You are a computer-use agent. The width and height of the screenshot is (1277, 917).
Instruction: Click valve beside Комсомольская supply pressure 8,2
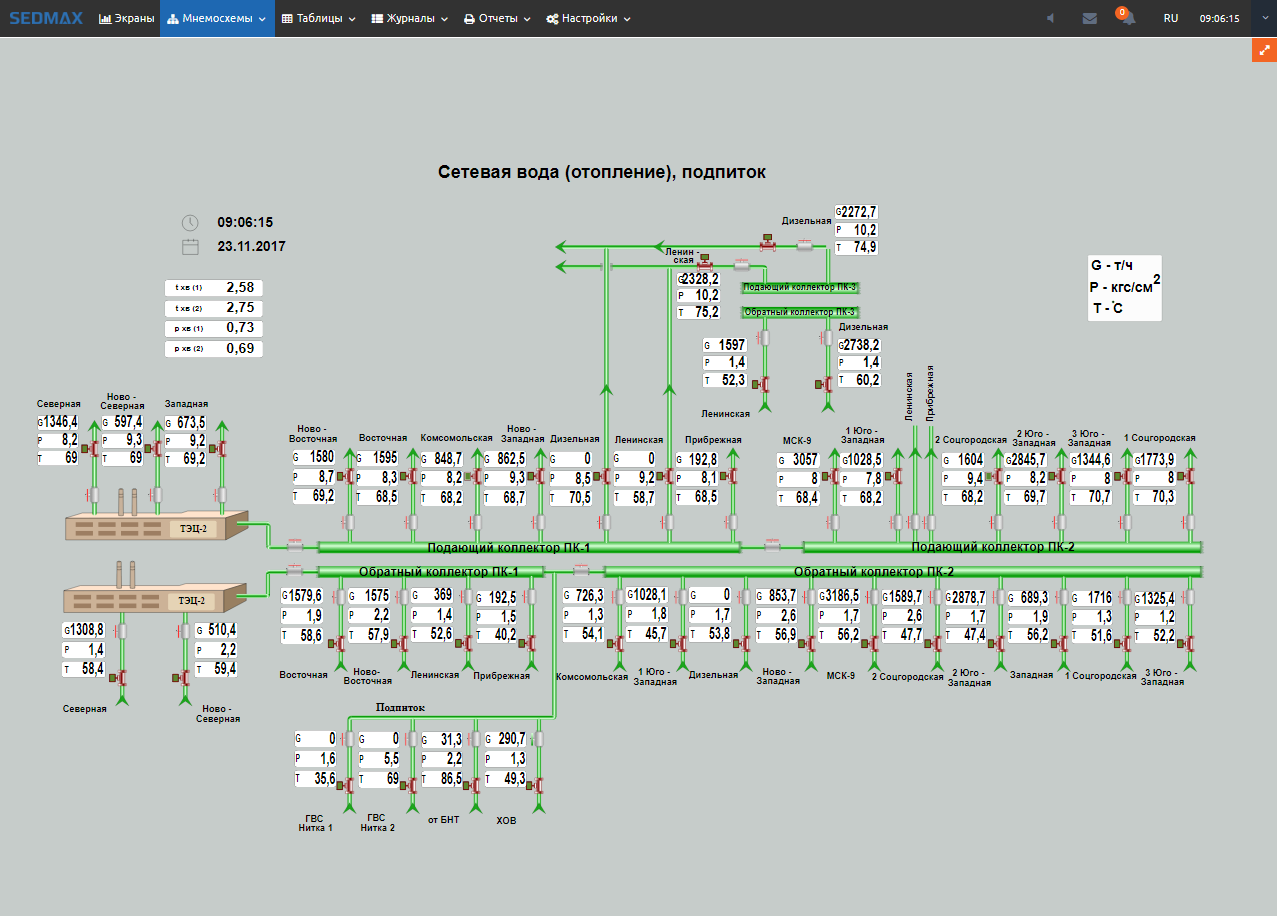click(x=475, y=477)
